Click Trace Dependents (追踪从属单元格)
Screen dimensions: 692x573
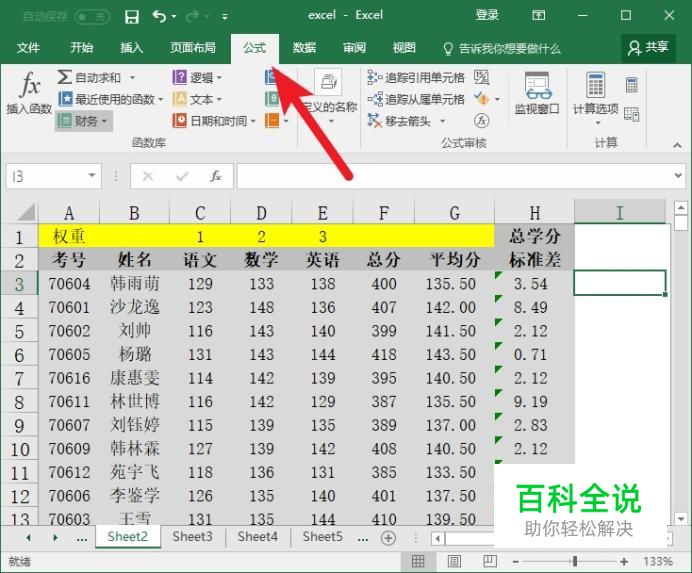coord(416,99)
